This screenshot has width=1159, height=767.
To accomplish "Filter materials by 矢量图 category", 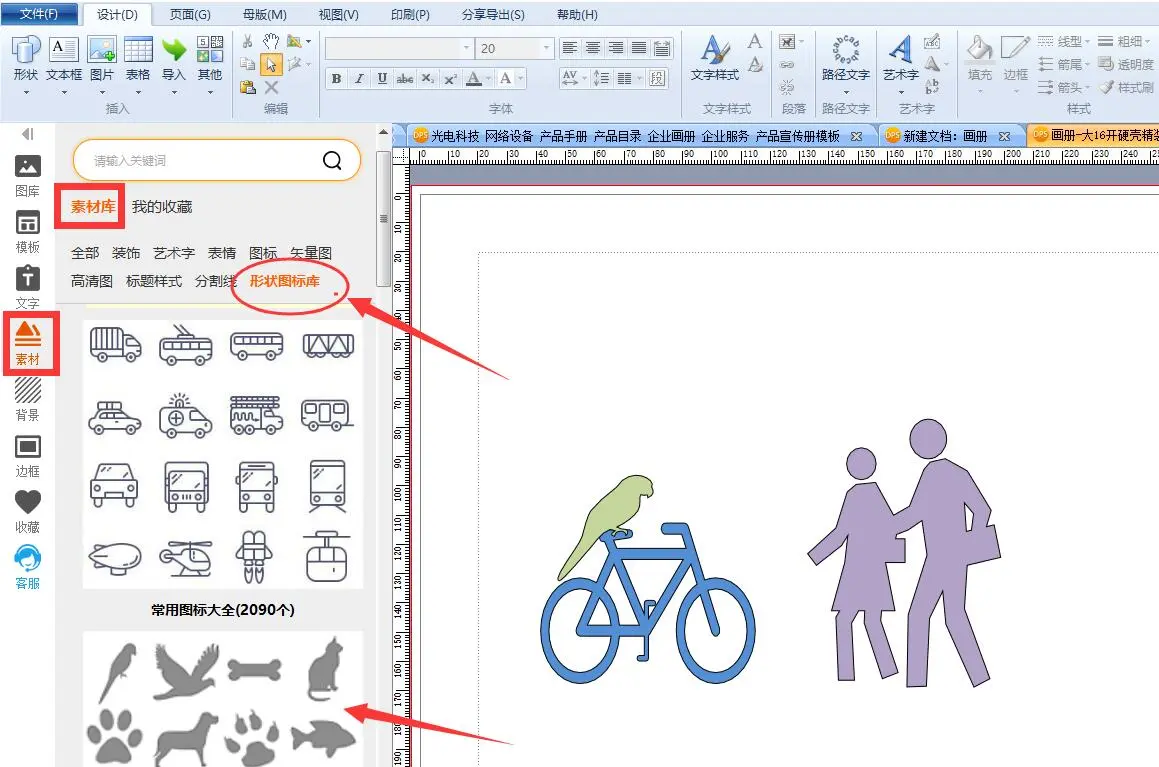I will 311,254.
